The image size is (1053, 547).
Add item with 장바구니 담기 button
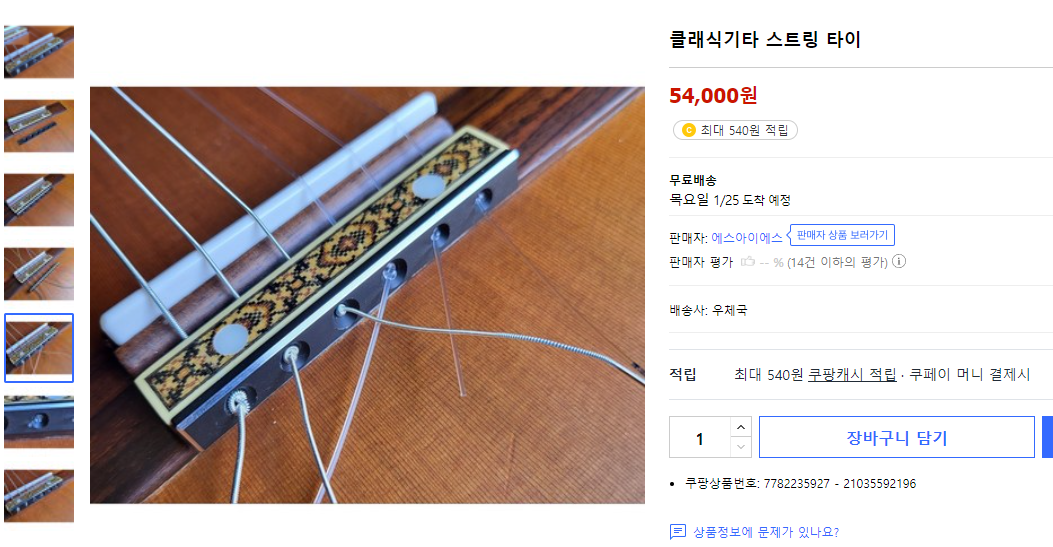coord(896,438)
